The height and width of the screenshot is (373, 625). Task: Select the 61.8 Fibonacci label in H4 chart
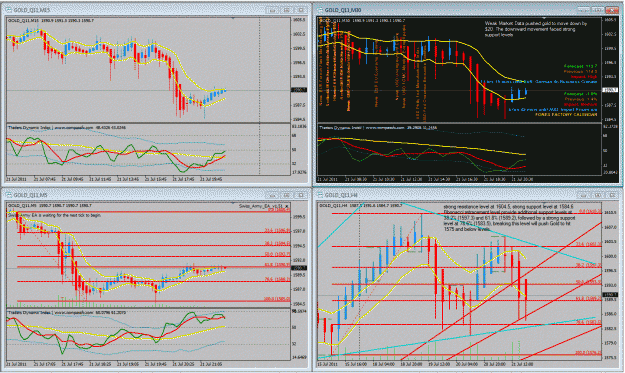coord(589,298)
